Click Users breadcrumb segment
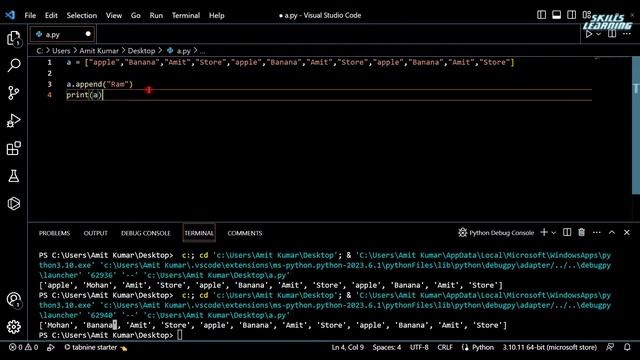The image size is (640, 360). [x=61, y=51]
